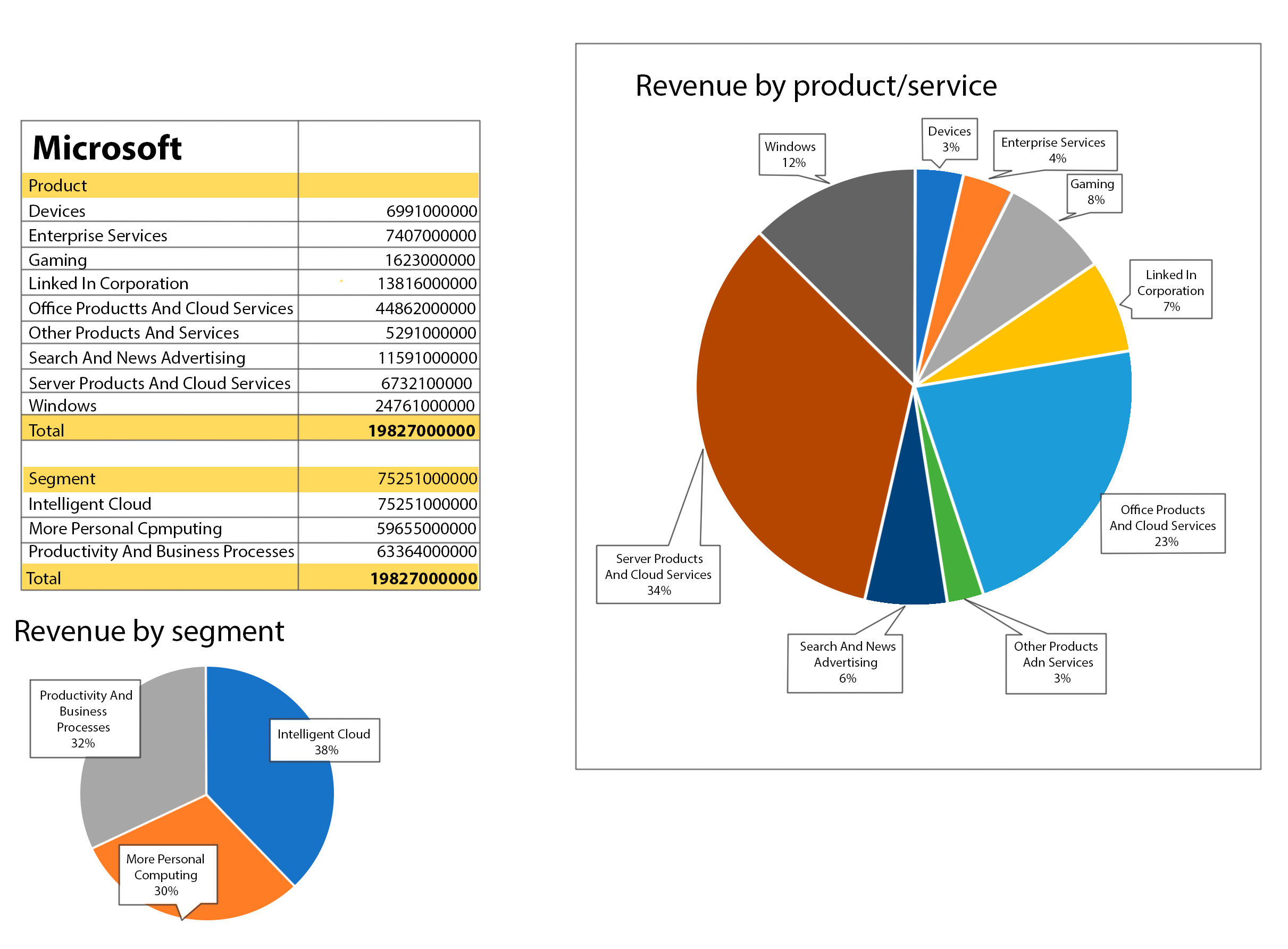Screen dimensions: 1288x949
Task: Click the Linked In Corporation table row
Action: (250, 283)
